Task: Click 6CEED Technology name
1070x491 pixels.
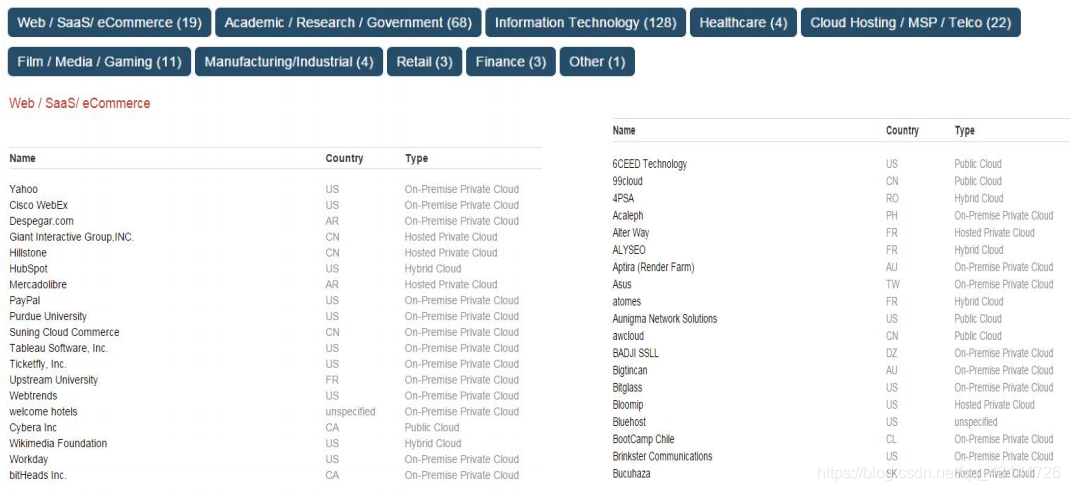Action: pyautogui.click(x=650, y=164)
